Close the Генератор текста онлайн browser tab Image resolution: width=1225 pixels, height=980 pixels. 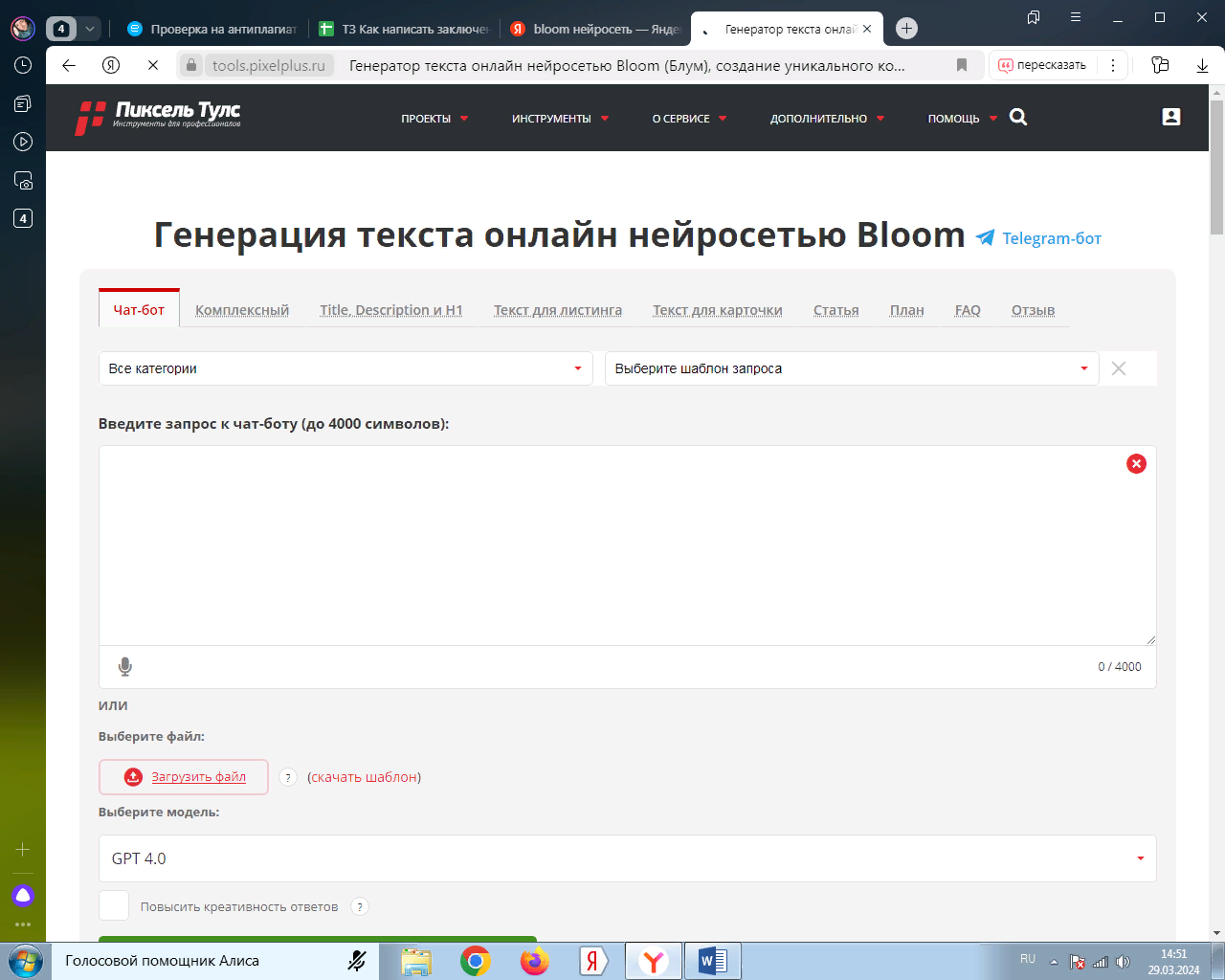tap(867, 29)
